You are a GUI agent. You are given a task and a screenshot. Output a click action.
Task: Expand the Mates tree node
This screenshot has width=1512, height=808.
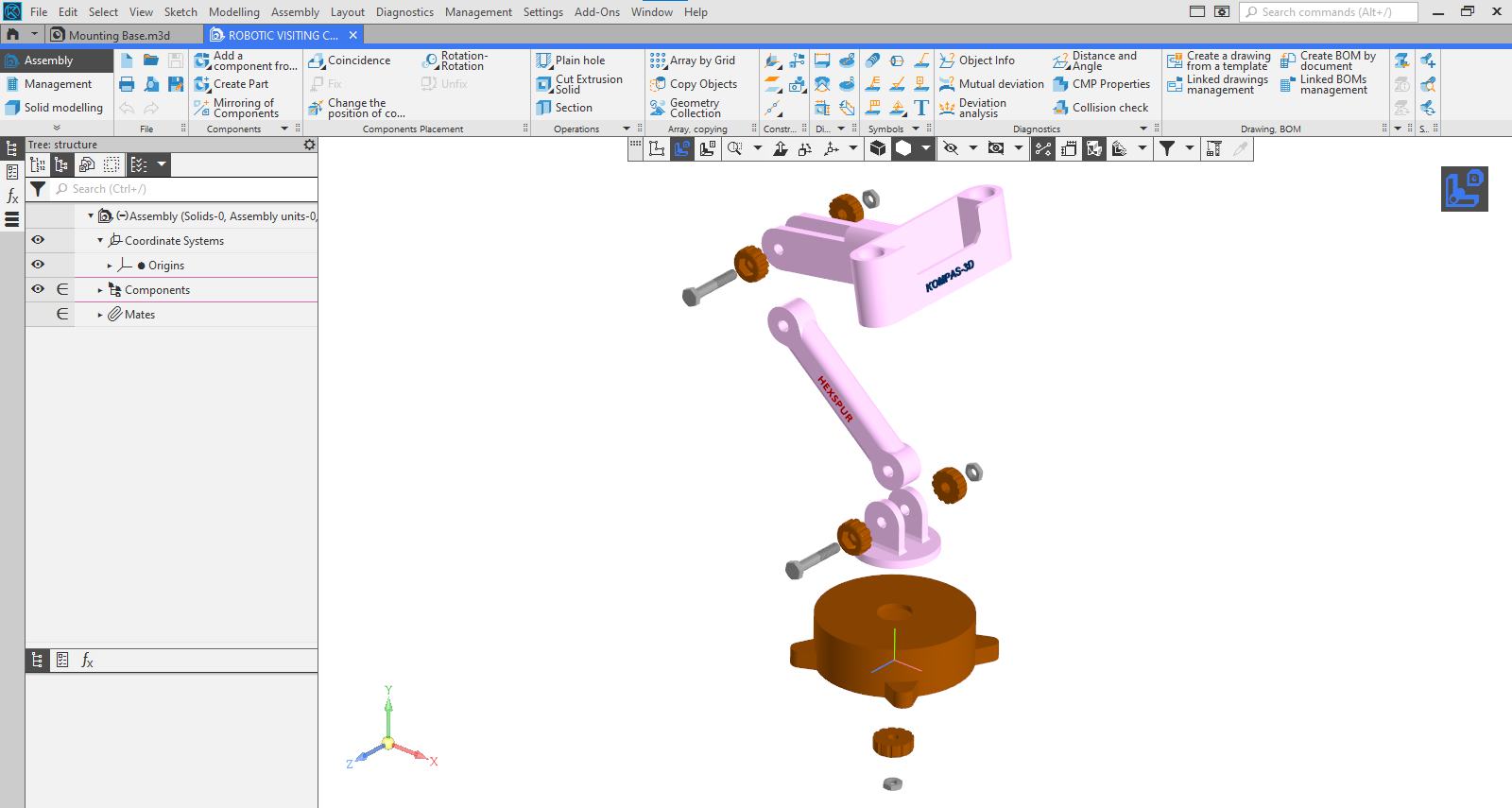coord(100,315)
